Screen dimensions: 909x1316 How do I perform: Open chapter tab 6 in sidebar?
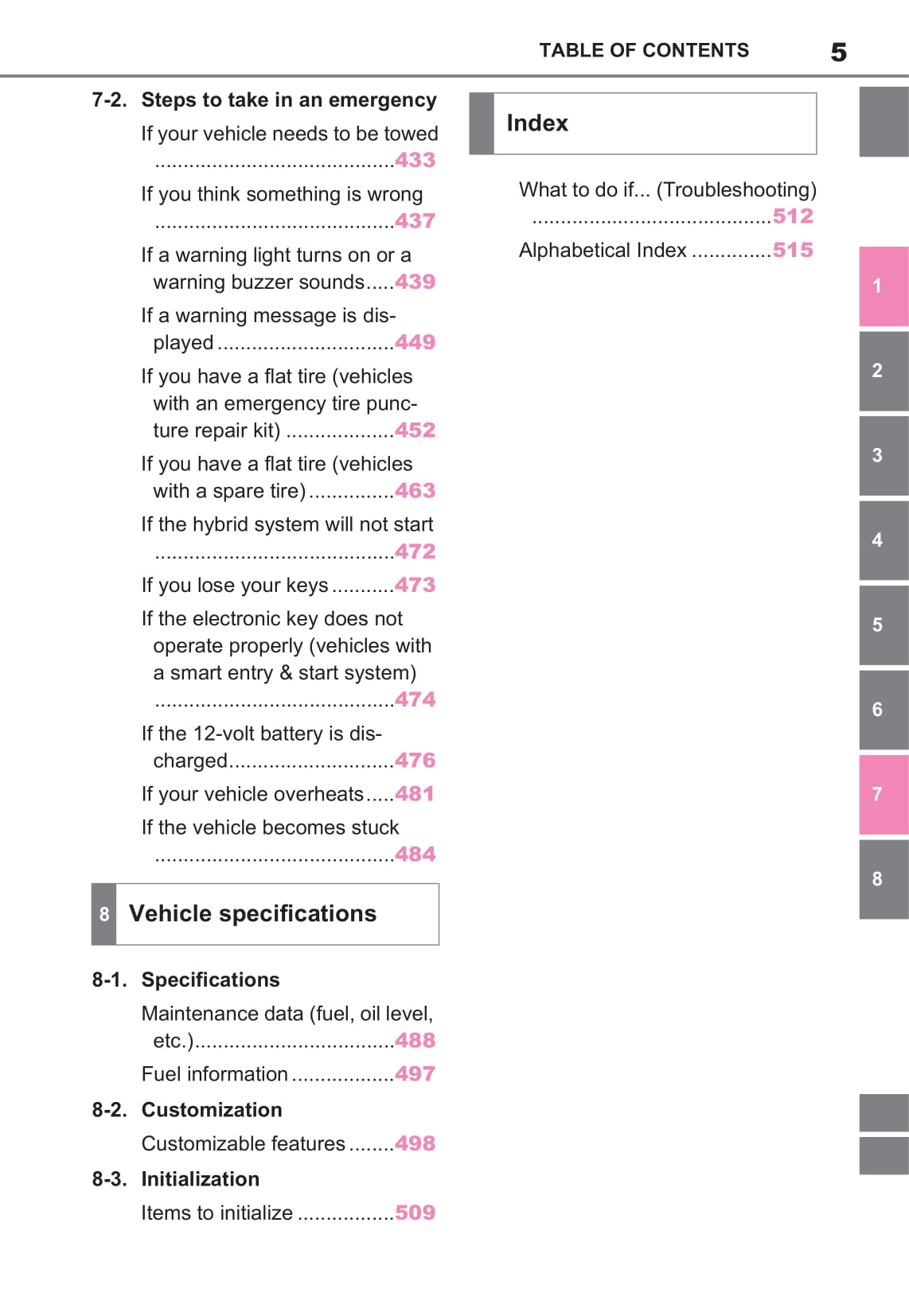[x=883, y=710]
